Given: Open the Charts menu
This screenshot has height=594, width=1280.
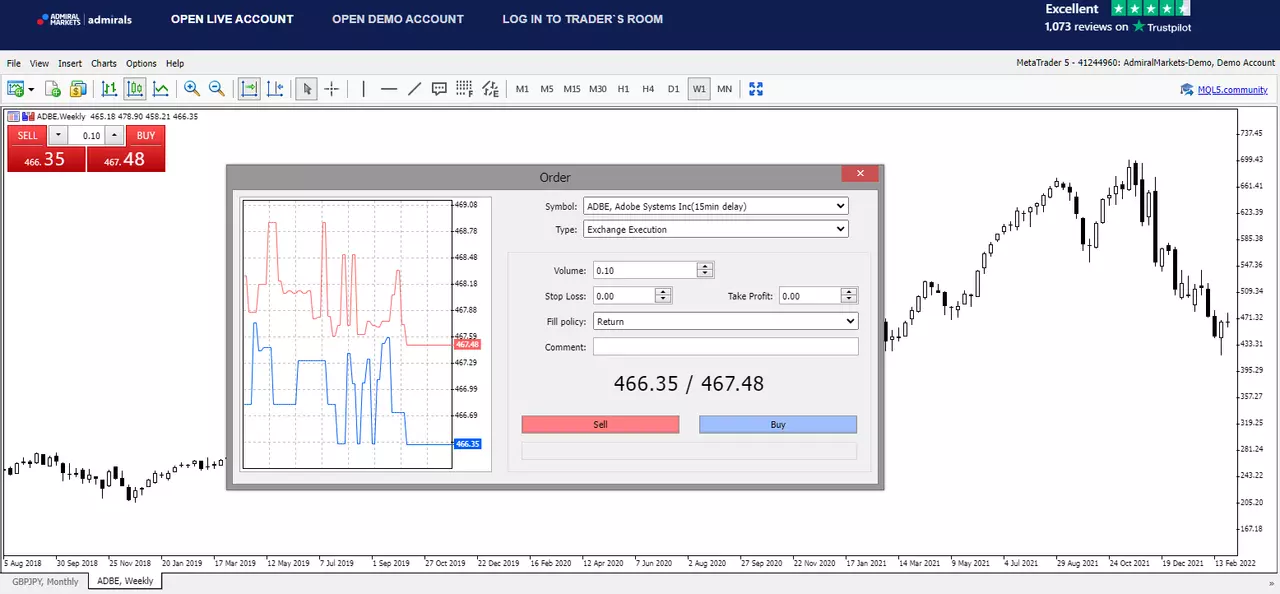Looking at the screenshot, I should [104, 63].
